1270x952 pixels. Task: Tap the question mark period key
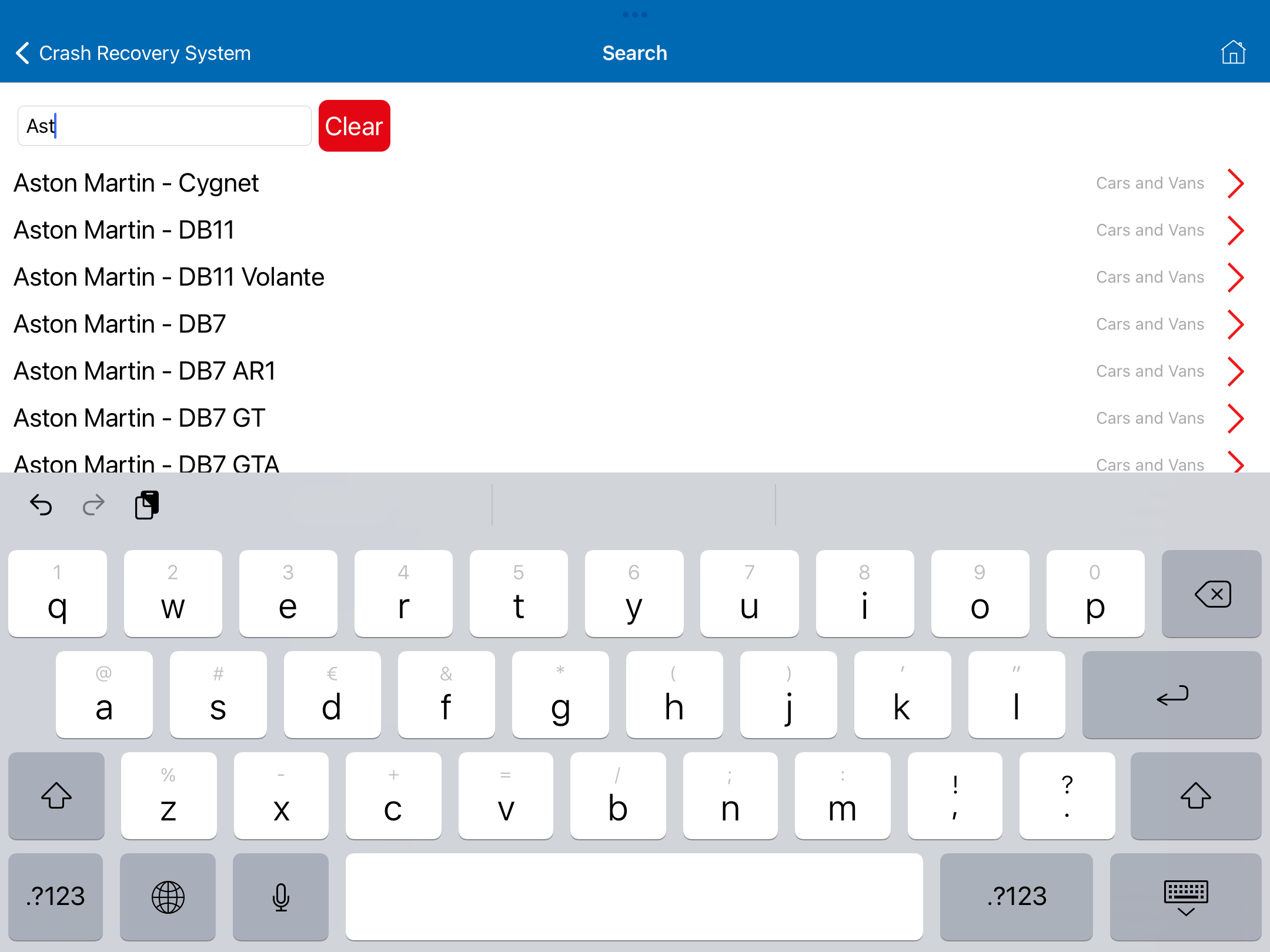click(x=1067, y=796)
